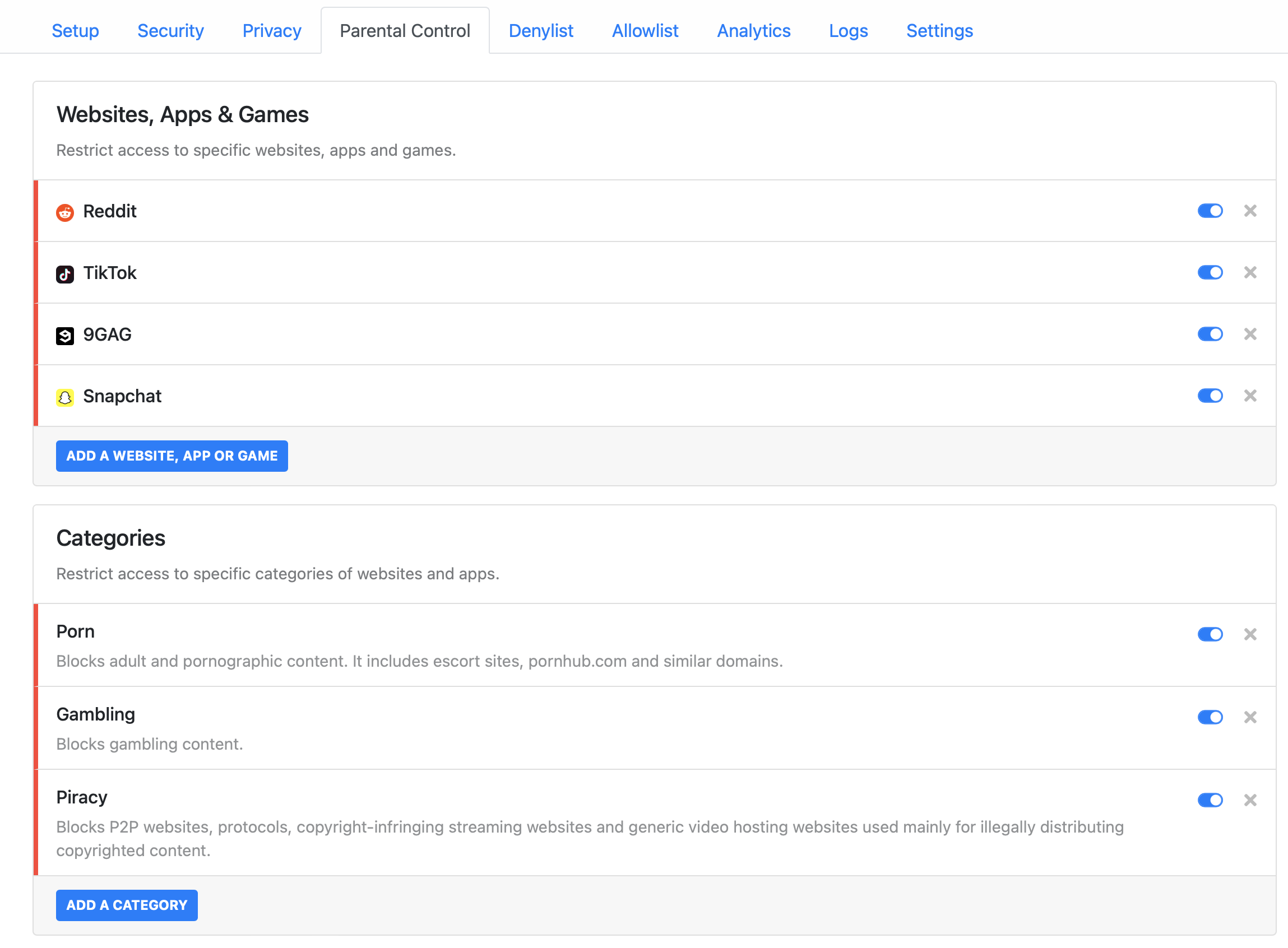Click the Porn category title
1288x948 pixels.
tap(75, 631)
